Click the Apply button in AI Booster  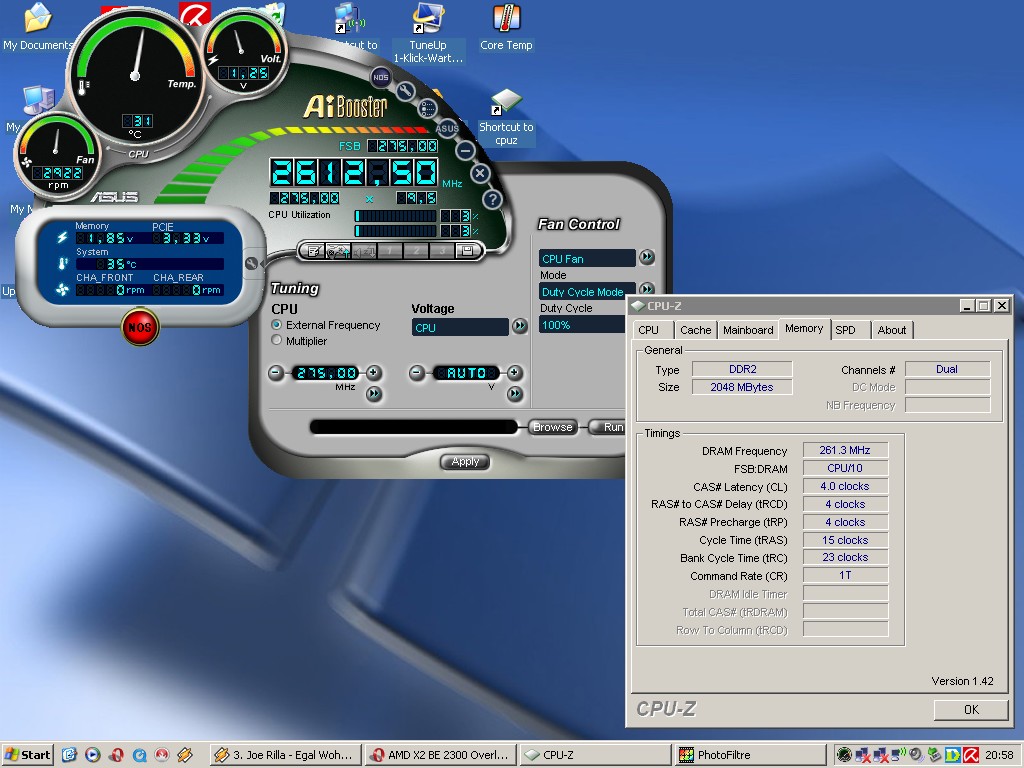(465, 462)
